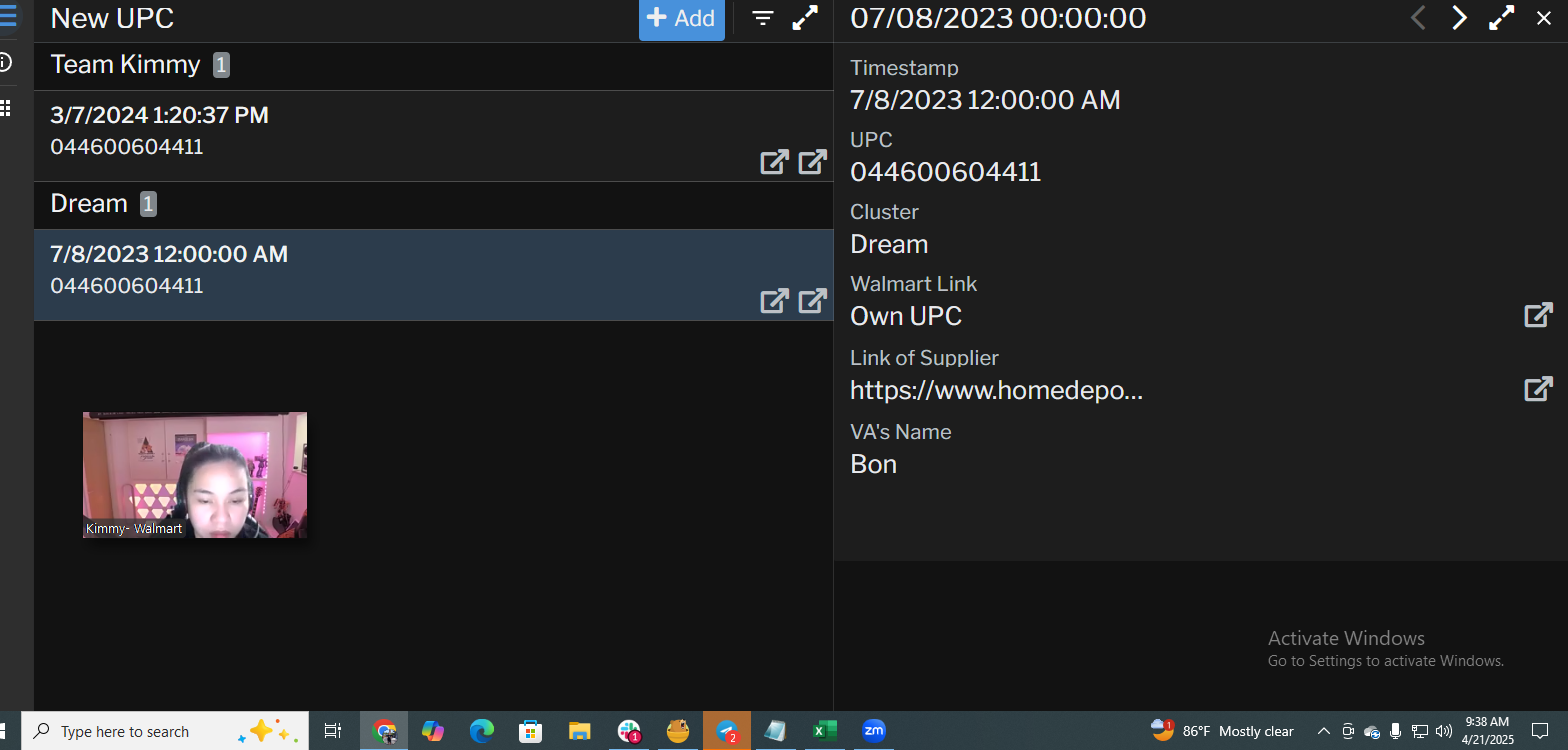Viewport: 1568px width, 750px height.
Task: Open Zoom from the taskbar
Action: point(873,731)
